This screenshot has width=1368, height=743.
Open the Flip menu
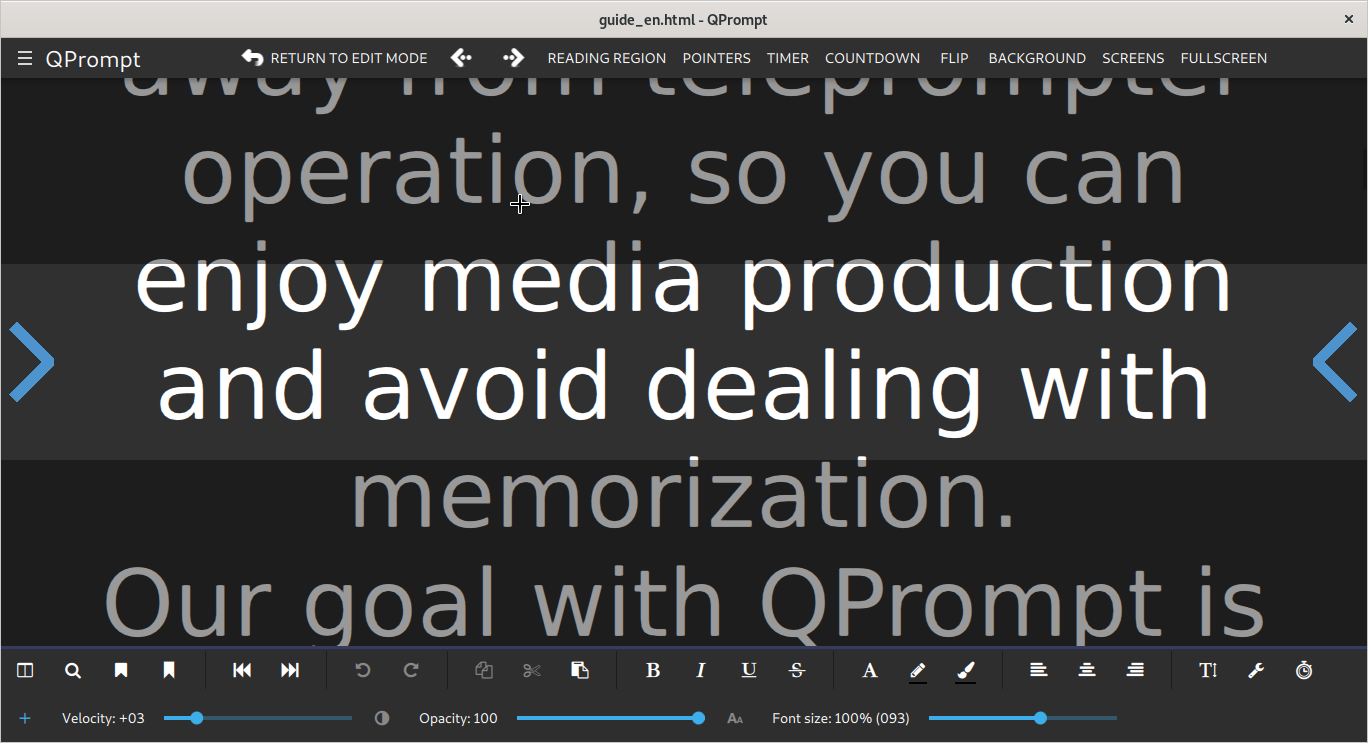click(954, 58)
